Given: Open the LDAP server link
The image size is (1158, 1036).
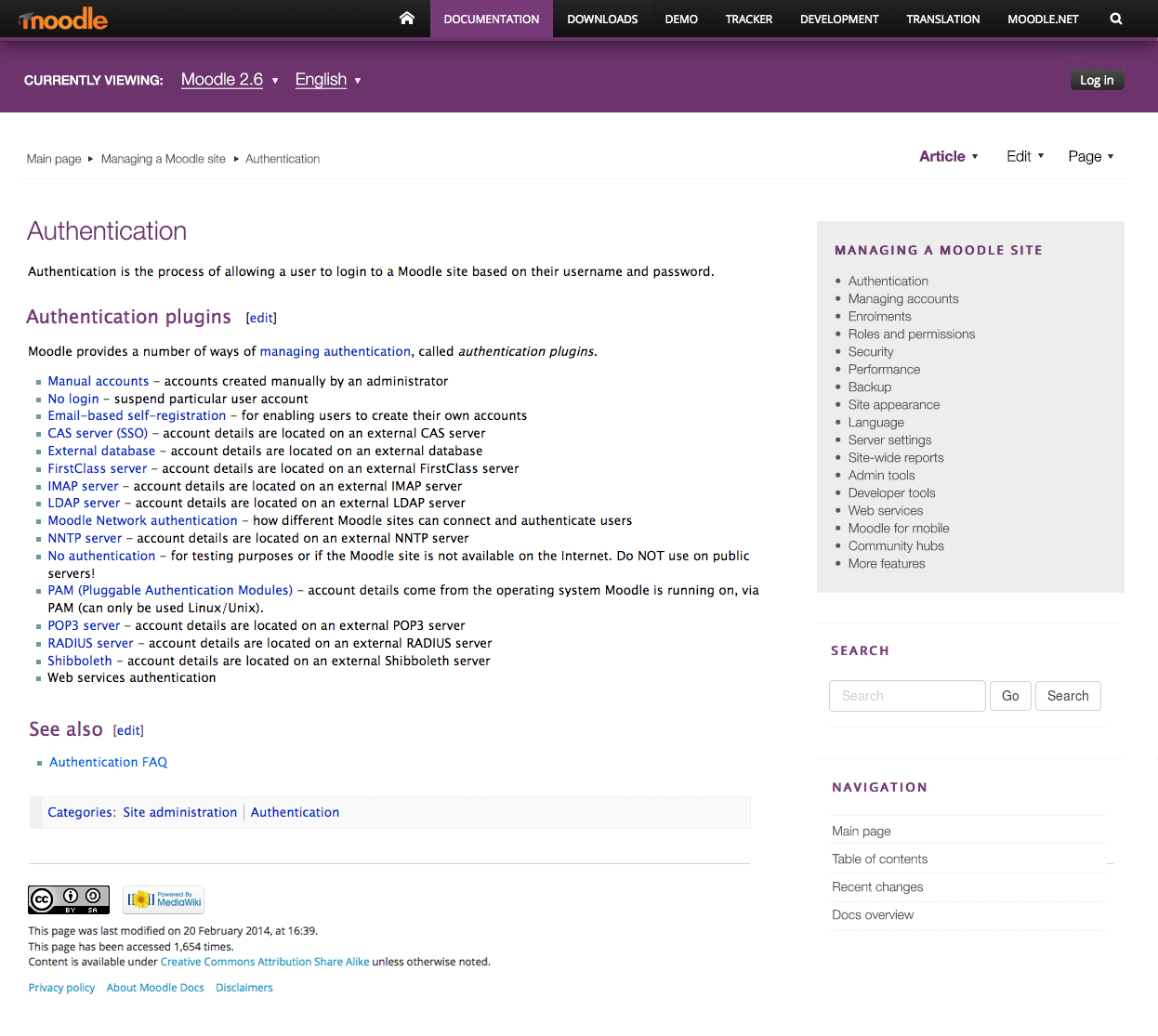Looking at the screenshot, I should click(85, 503).
